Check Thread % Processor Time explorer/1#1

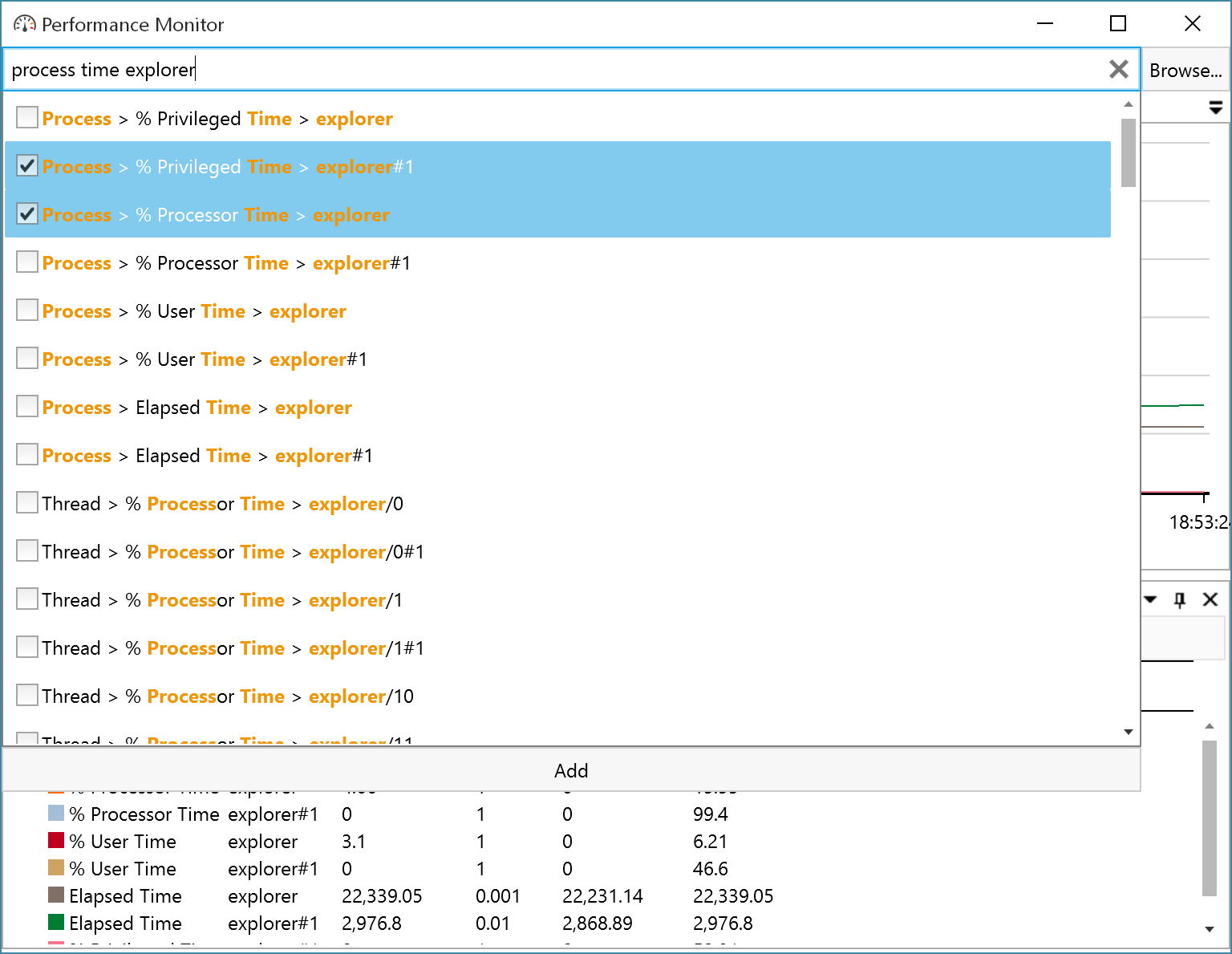coord(27,647)
